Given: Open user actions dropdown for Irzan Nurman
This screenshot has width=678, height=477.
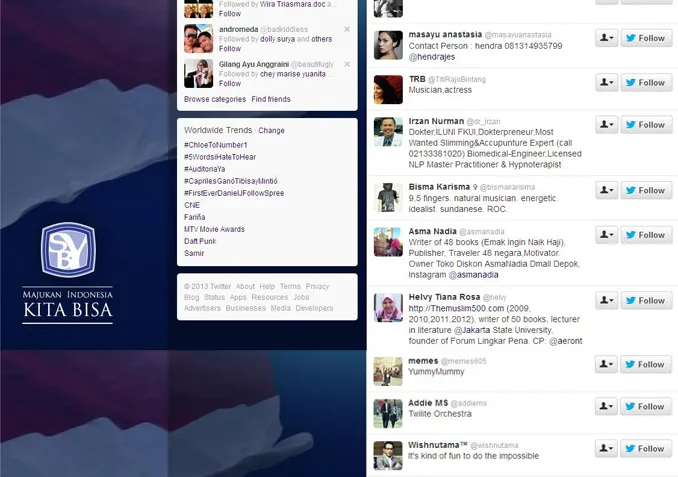Looking at the screenshot, I should coord(607,125).
